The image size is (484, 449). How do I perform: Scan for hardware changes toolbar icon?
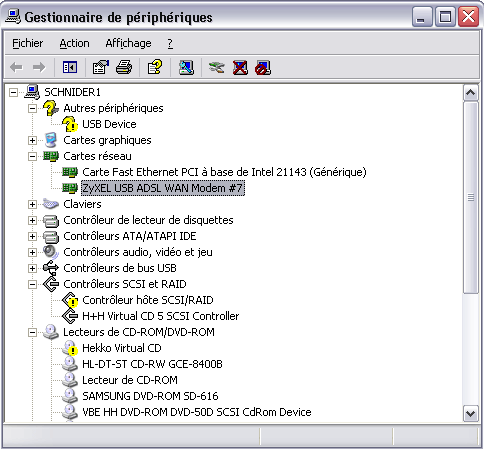(x=186, y=67)
